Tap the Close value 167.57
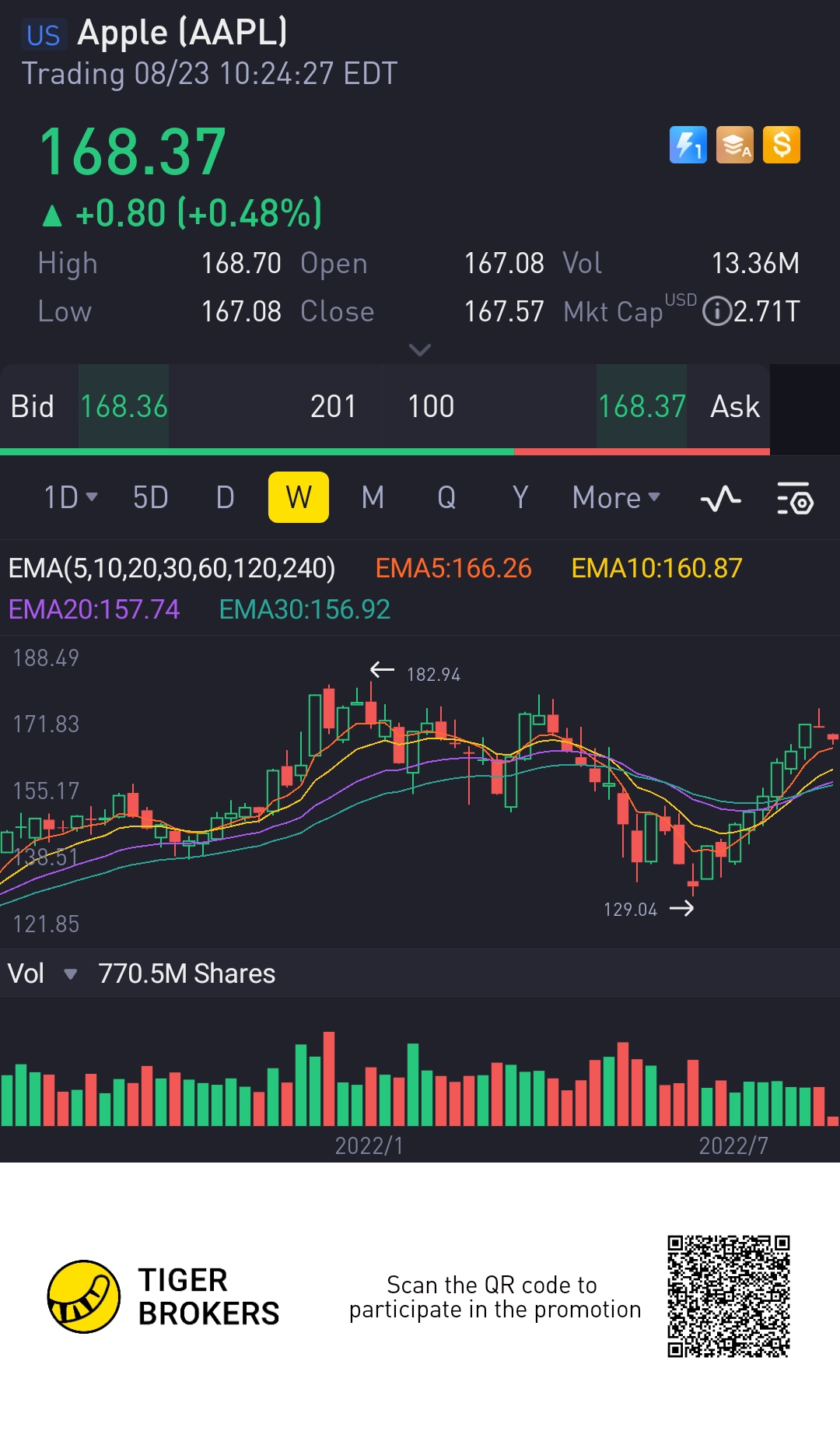 504,311
